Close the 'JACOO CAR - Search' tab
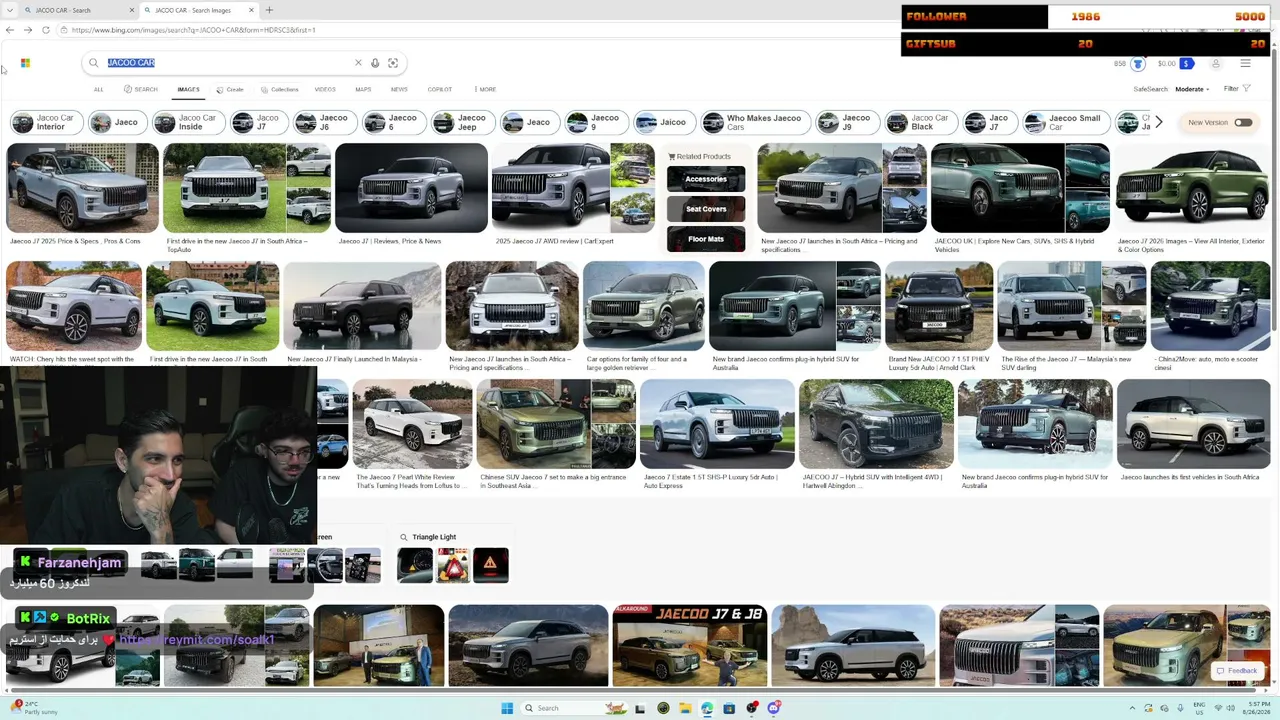The width and height of the screenshot is (1280, 720). [131, 10]
